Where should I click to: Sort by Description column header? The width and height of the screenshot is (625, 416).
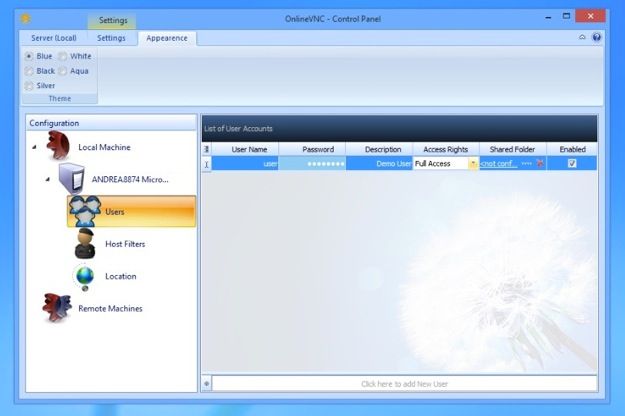point(379,149)
